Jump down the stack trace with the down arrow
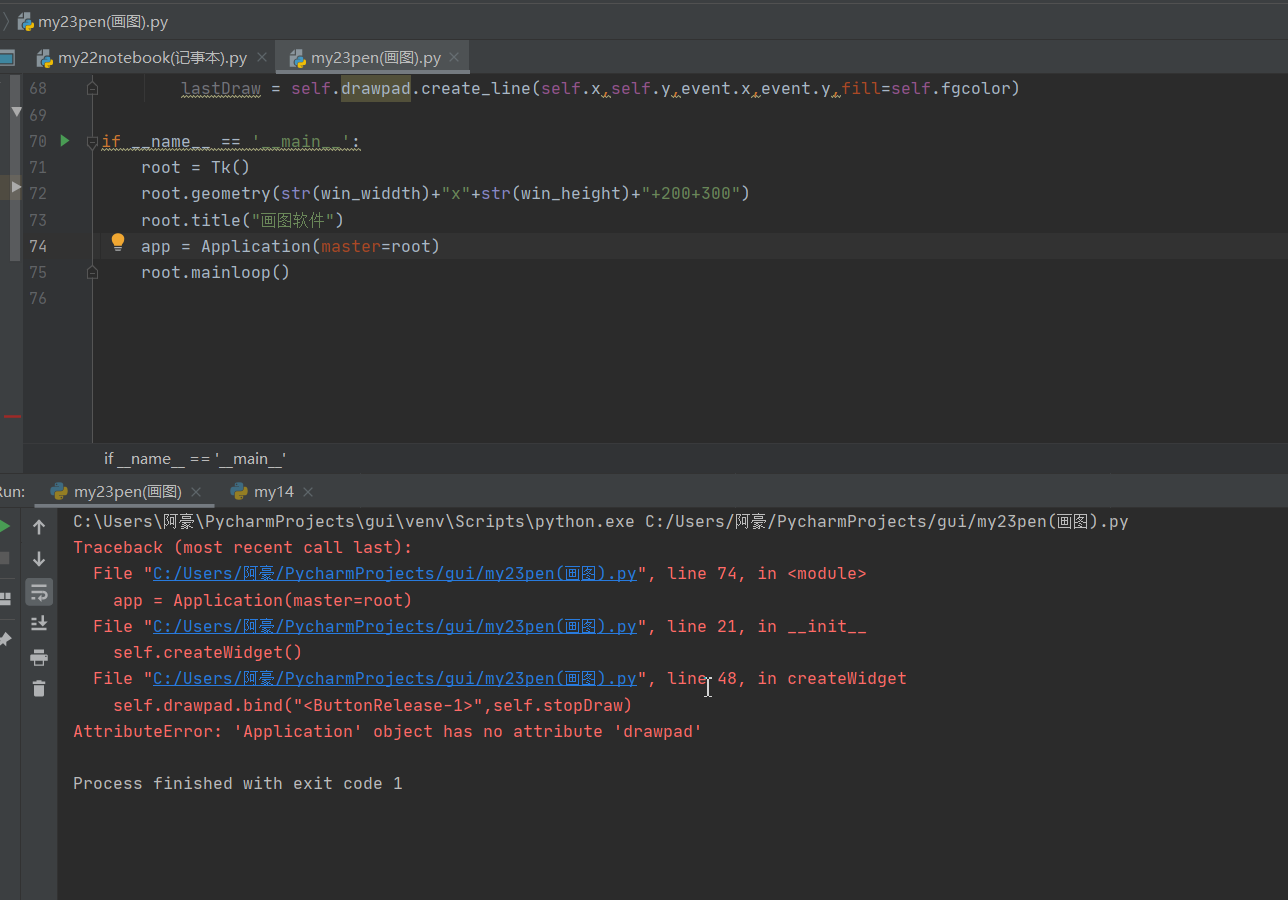This screenshot has height=900, width=1288. (x=39, y=559)
